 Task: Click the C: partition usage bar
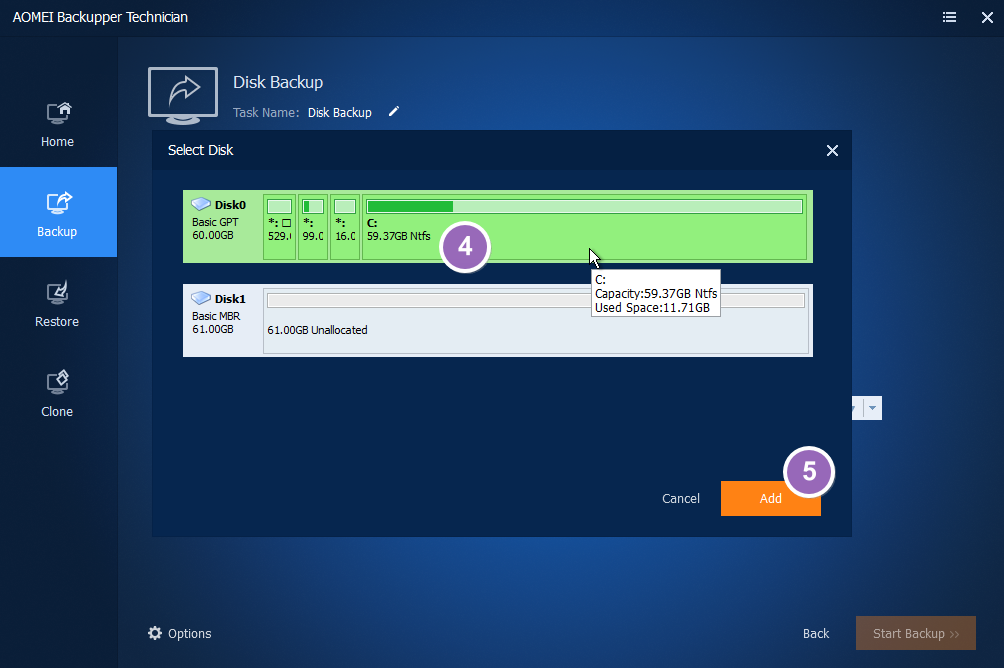584,206
